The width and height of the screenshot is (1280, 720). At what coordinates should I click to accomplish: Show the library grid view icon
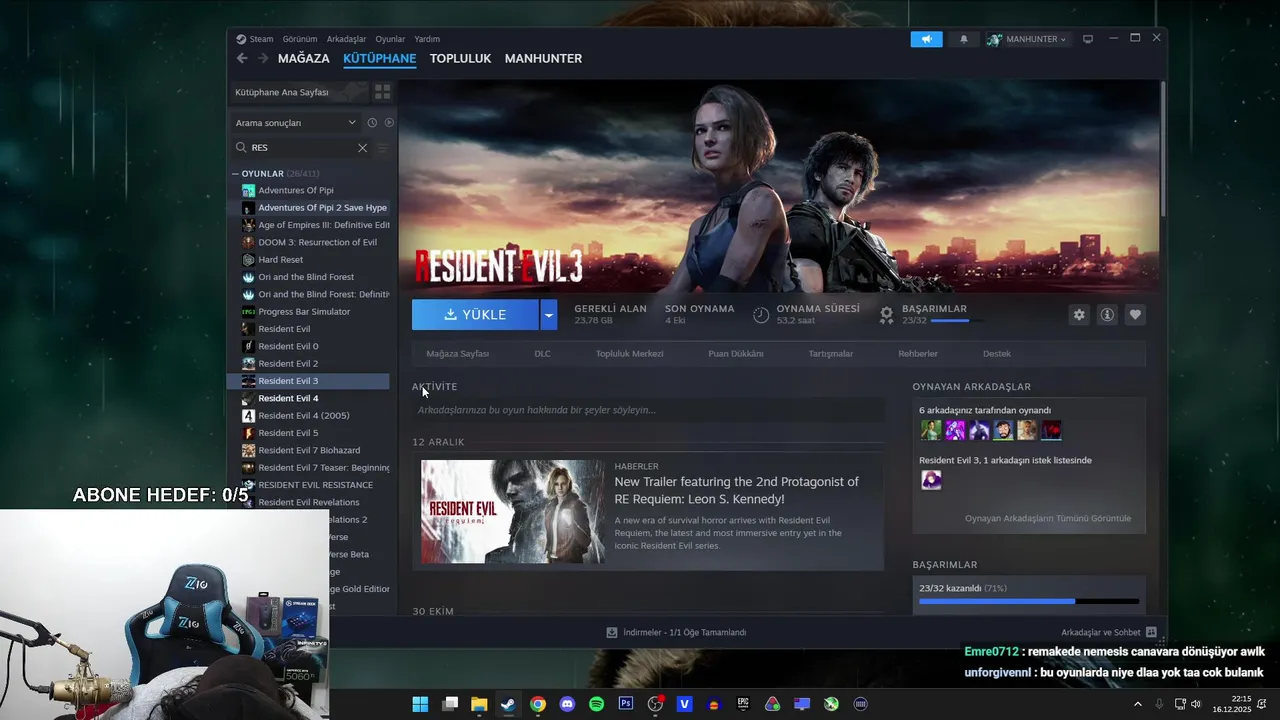click(382, 92)
